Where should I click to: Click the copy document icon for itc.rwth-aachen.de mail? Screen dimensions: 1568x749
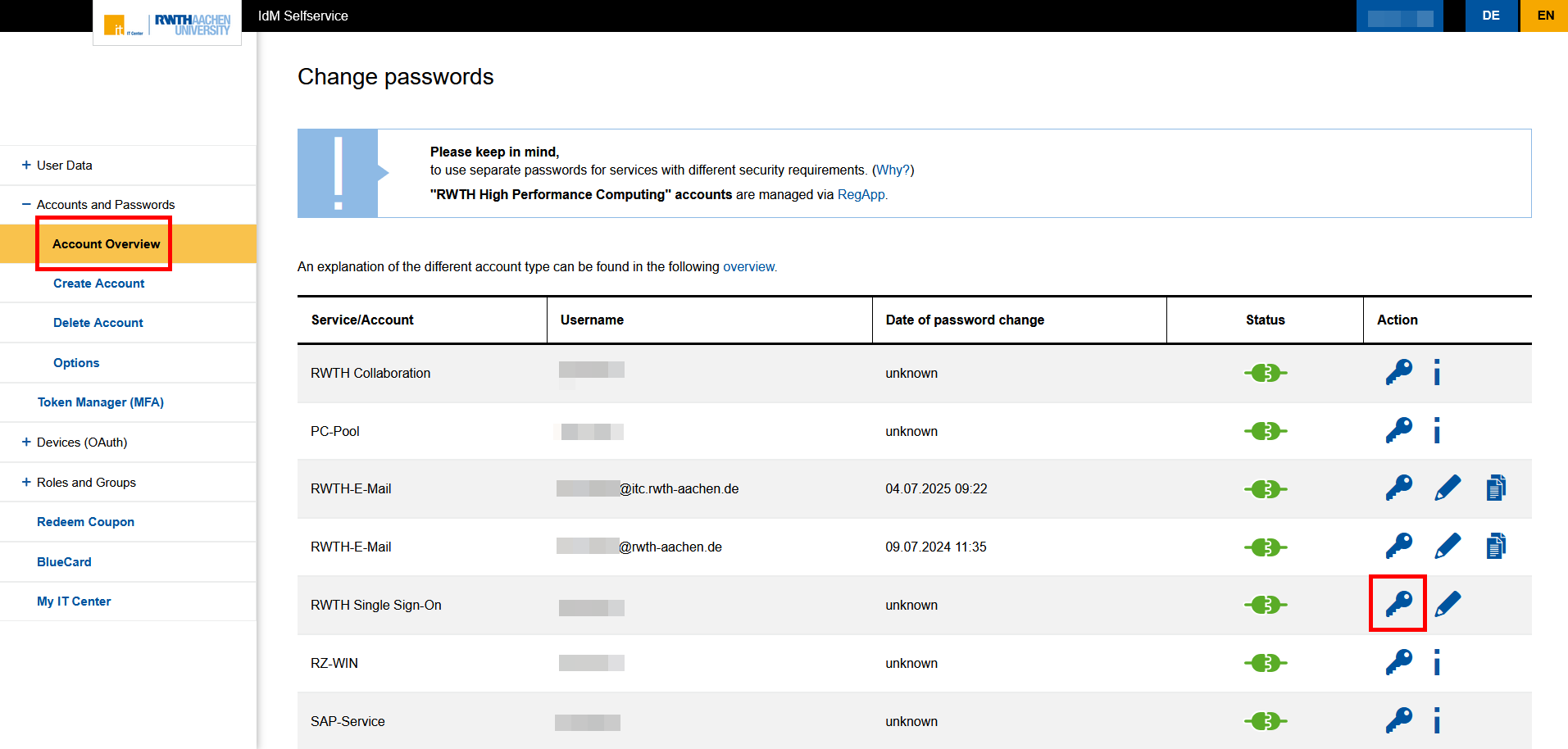coord(1495,487)
